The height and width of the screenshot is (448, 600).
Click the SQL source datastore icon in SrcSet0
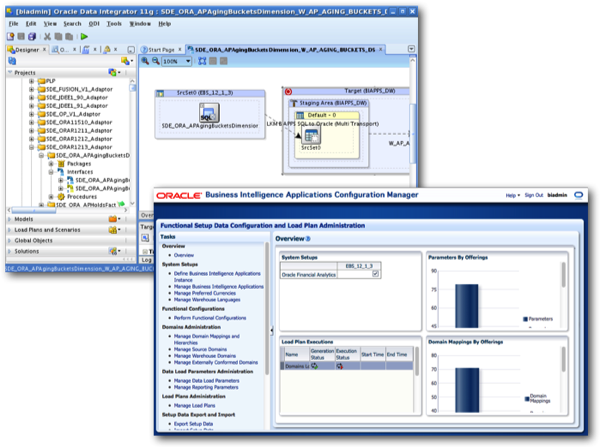(x=209, y=112)
